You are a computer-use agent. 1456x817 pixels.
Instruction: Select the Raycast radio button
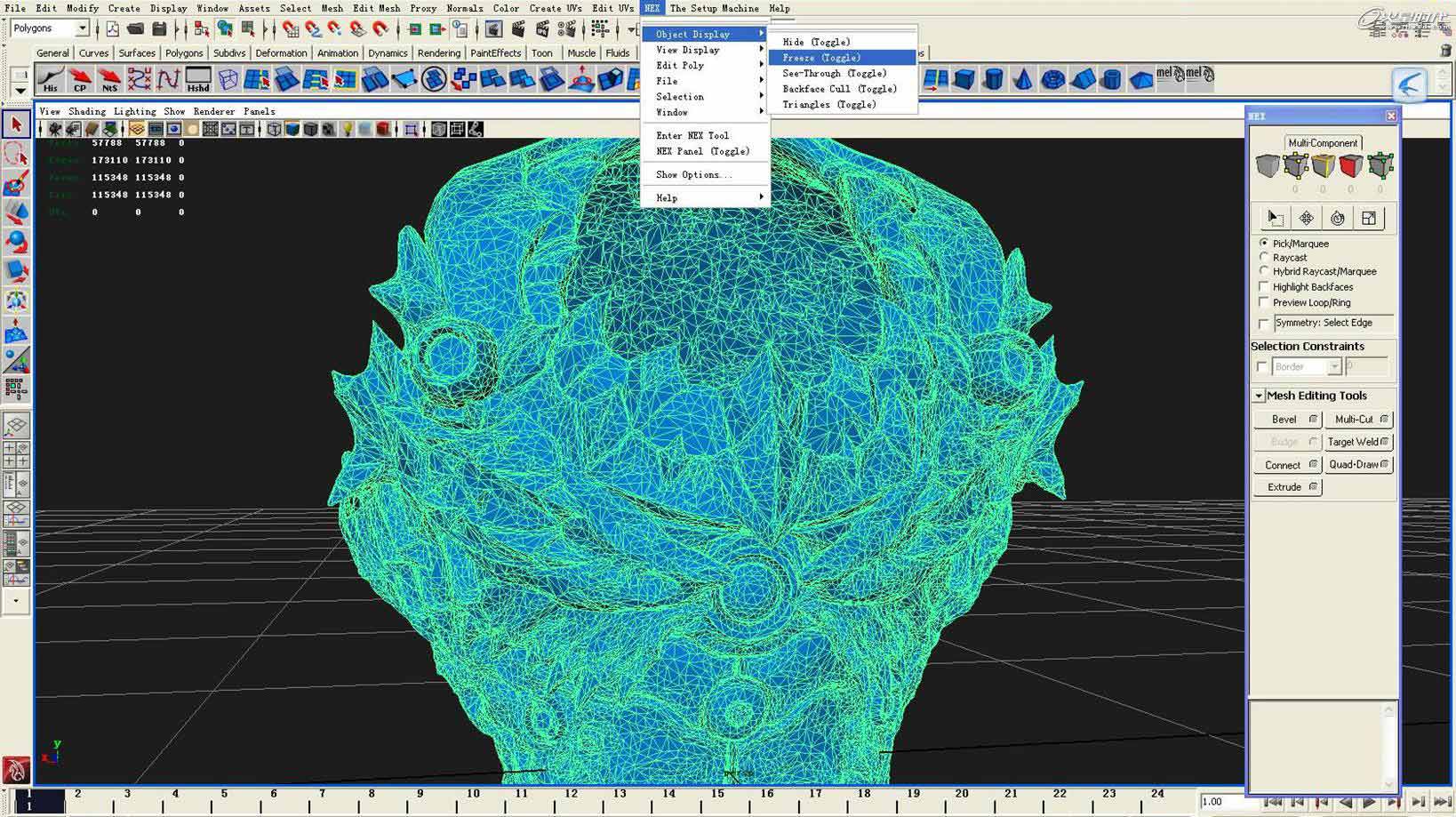(x=1265, y=257)
